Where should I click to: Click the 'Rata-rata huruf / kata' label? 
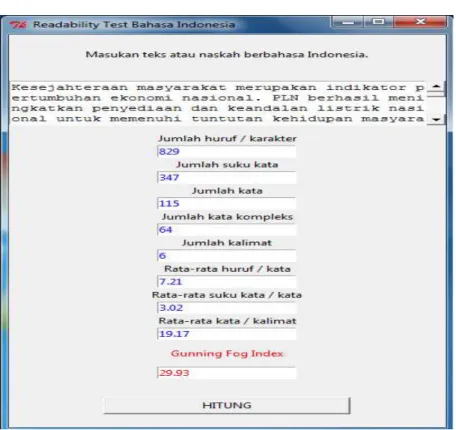(227, 269)
